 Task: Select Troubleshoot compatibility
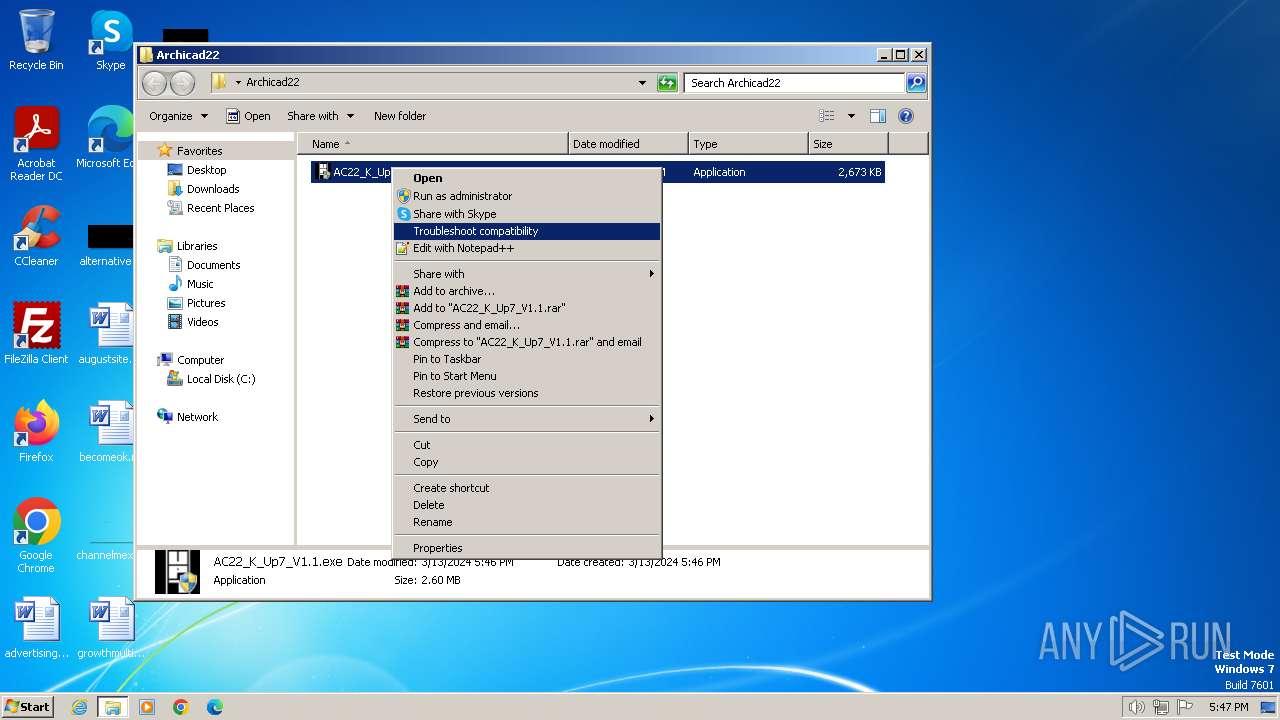pyautogui.click(x=526, y=231)
